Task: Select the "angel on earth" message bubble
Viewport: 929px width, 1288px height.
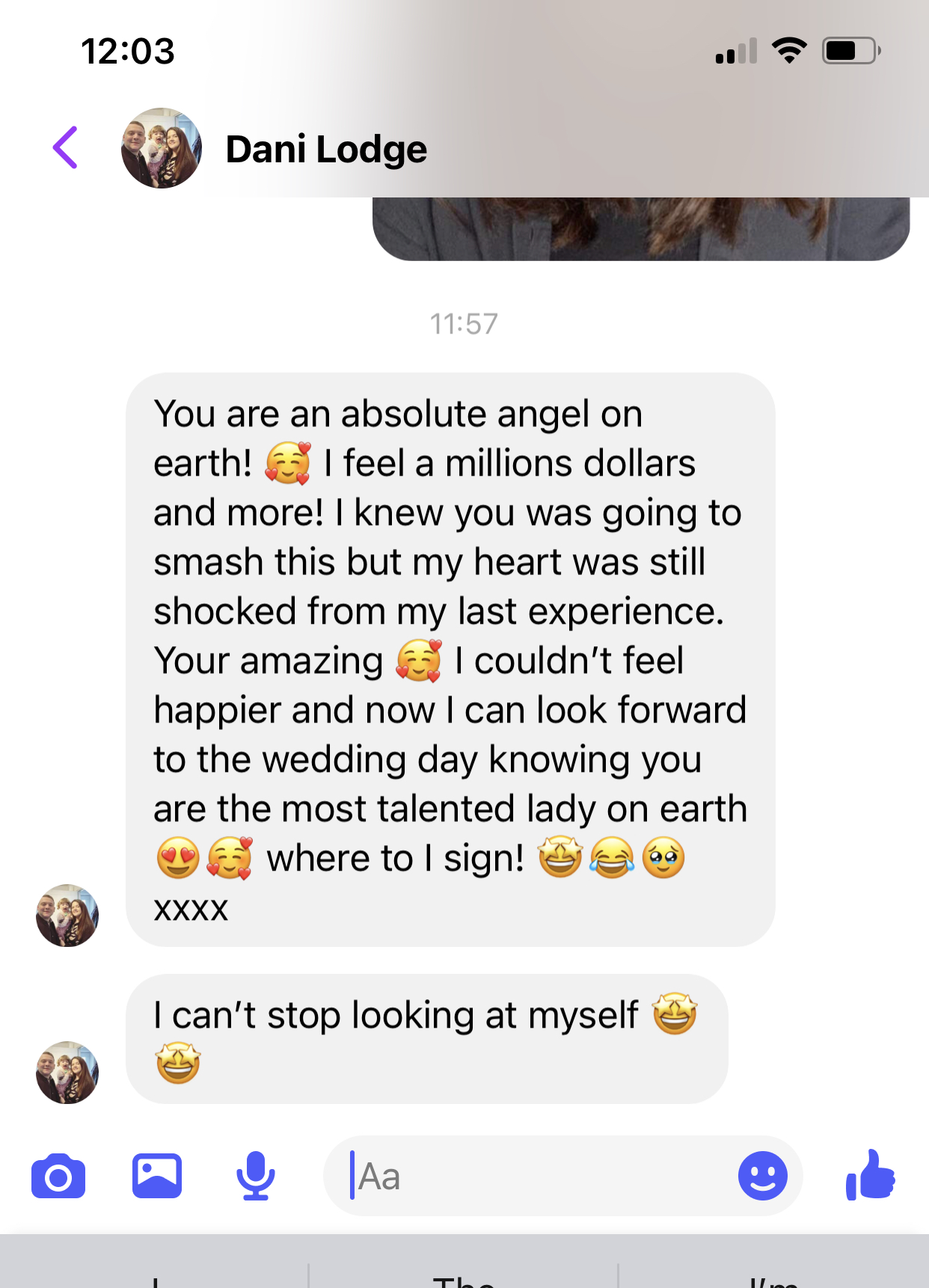Action: click(x=450, y=660)
